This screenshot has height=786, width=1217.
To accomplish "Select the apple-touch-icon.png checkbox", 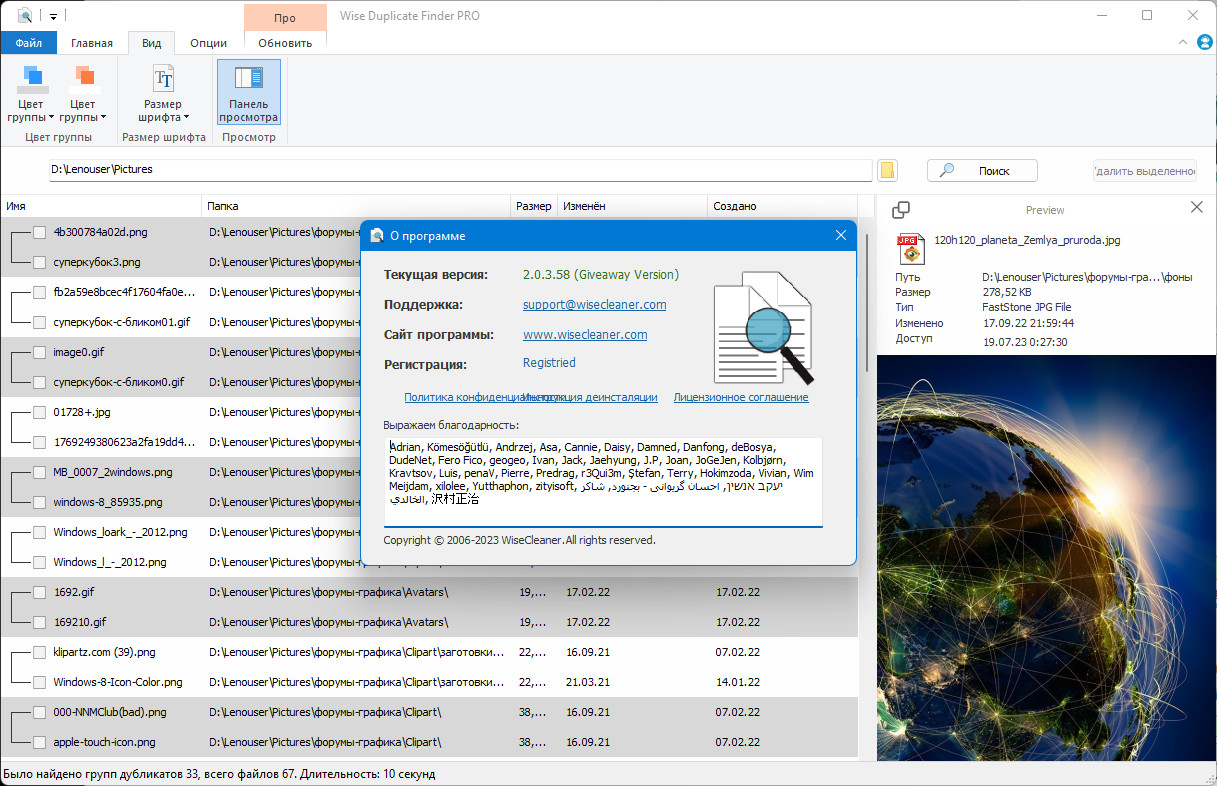I will point(39,742).
